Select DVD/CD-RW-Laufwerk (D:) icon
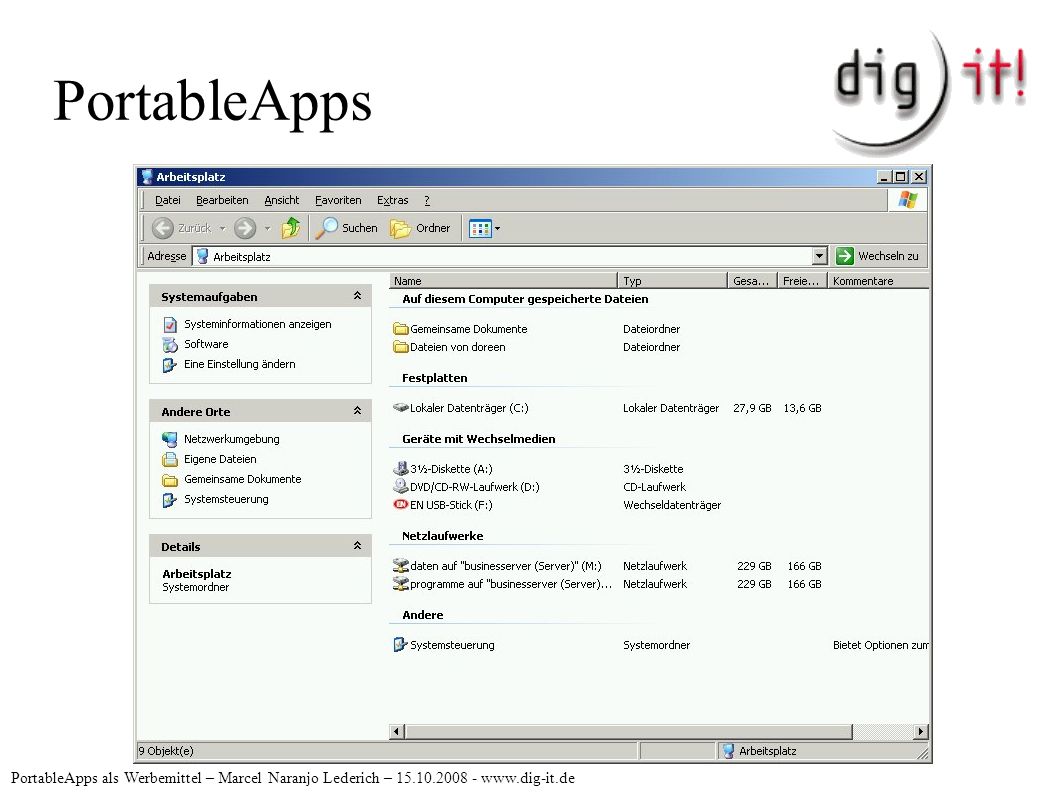 click(x=401, y=487)
